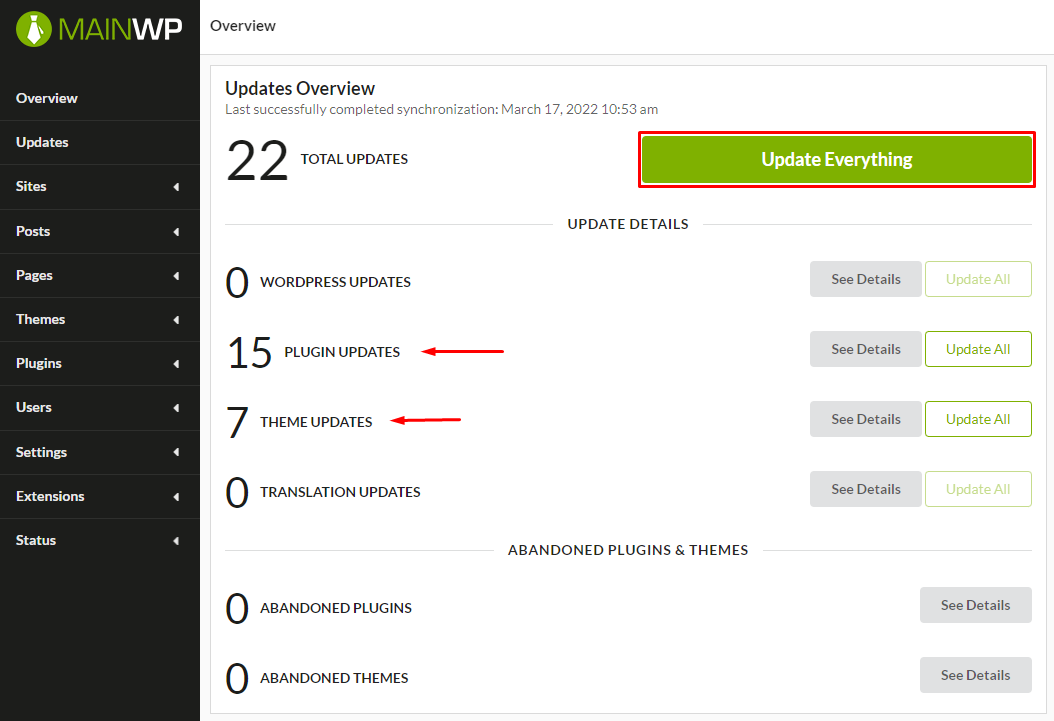See Details for abandoned plugins

[x=975, y=605]
